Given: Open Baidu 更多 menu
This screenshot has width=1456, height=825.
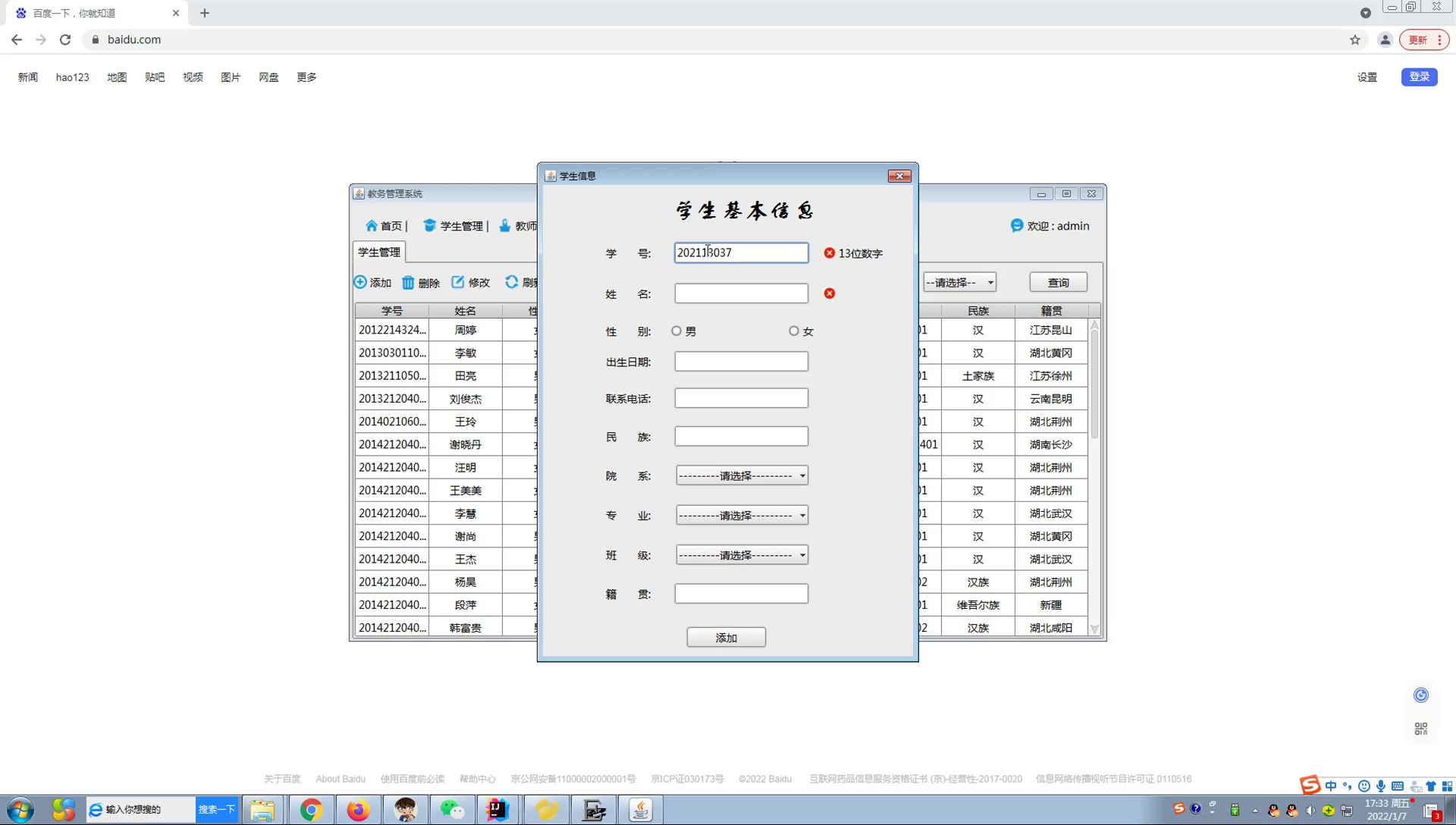Looking at the screenshot, I should (x=306, y=77).
